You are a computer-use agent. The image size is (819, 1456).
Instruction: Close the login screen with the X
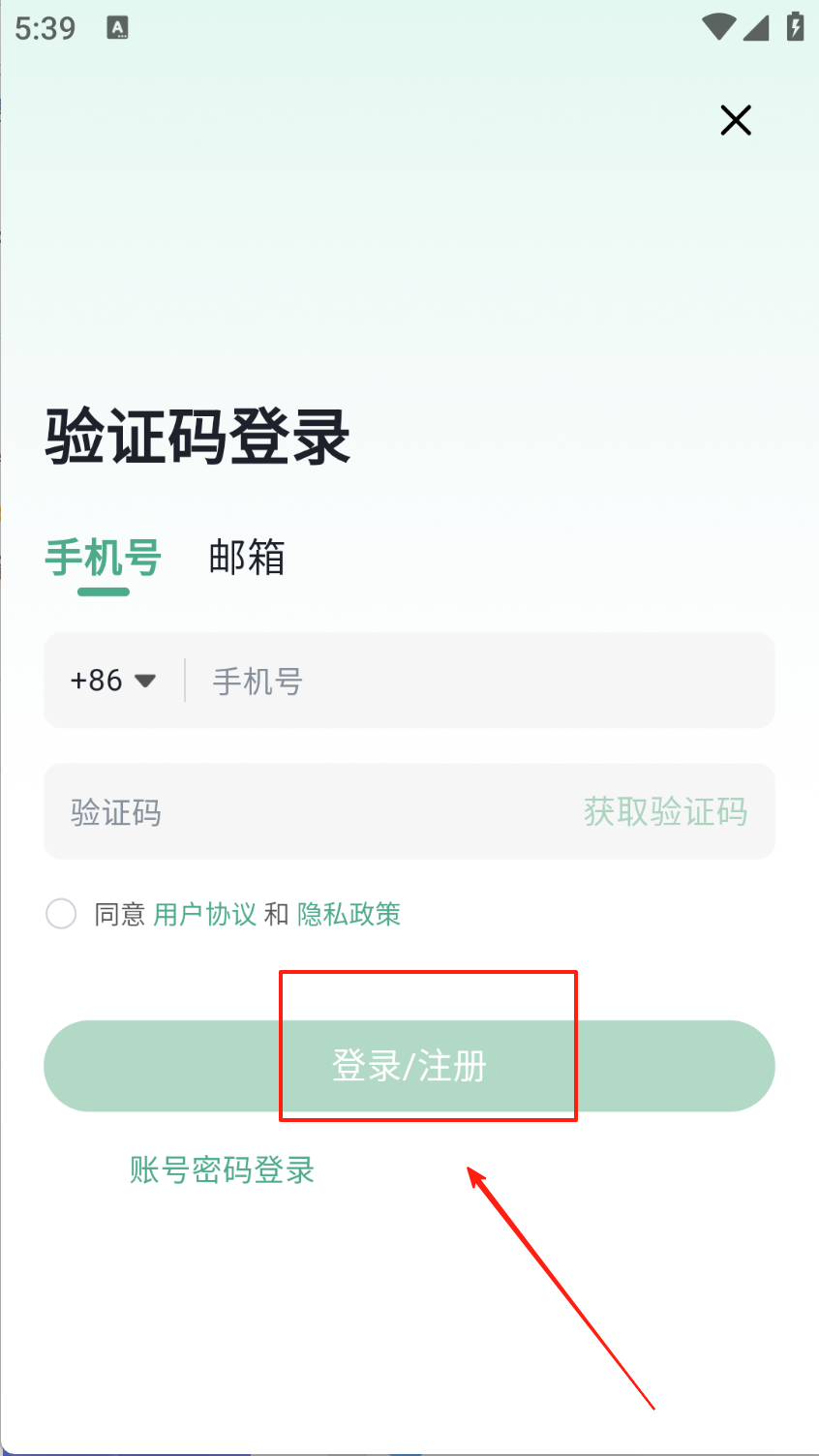736,121
